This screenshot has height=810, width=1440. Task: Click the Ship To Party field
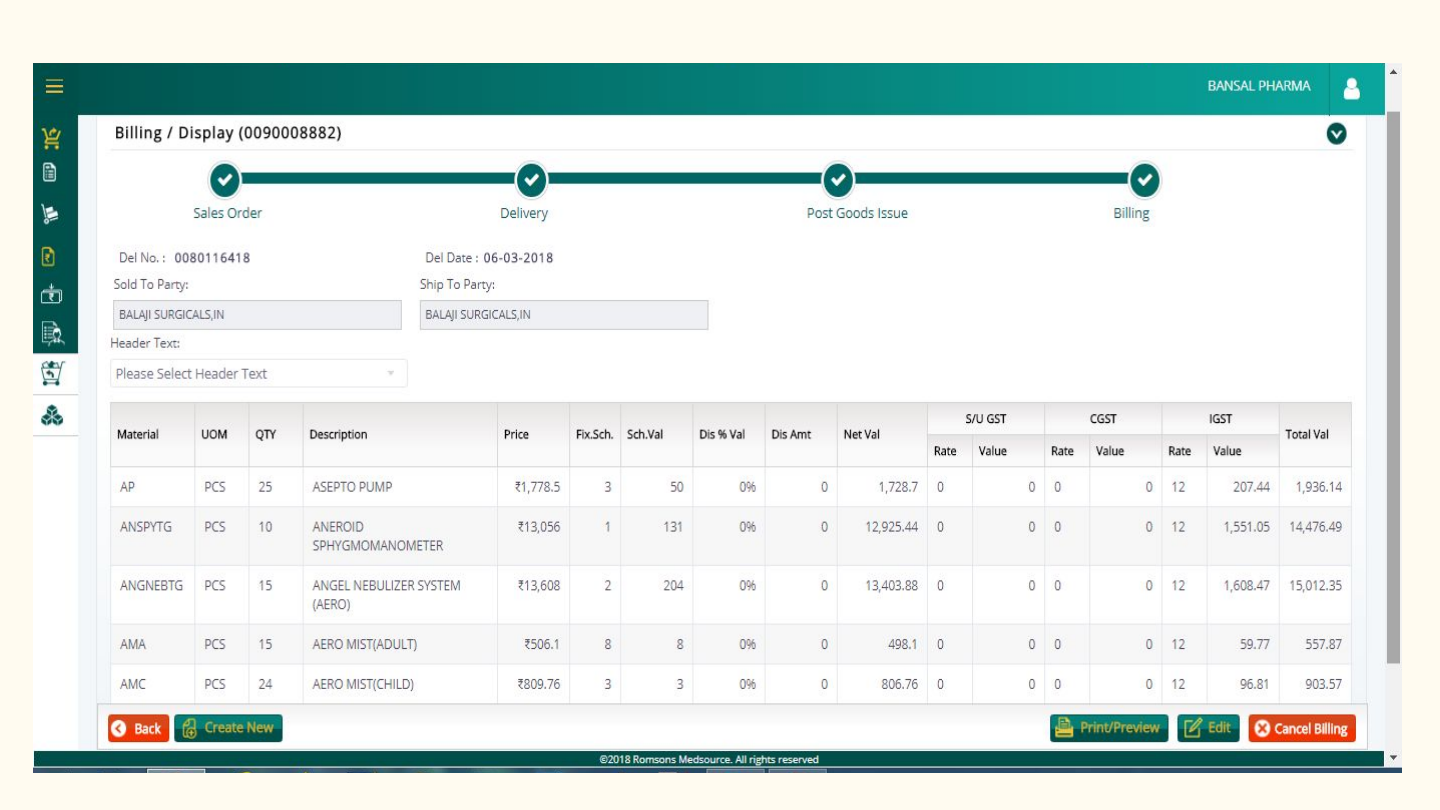[564, 315]
